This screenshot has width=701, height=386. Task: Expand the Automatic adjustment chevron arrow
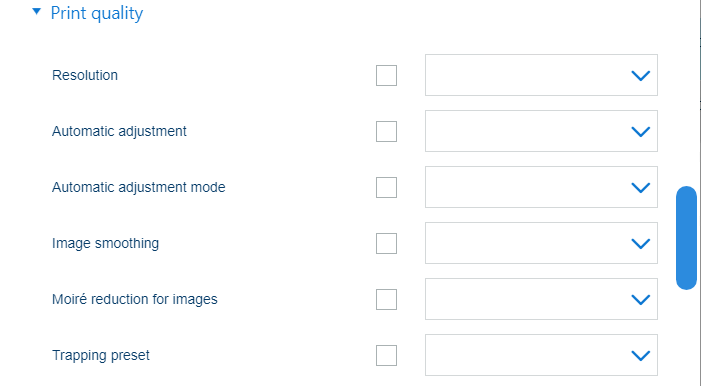[x=640, y=131]
